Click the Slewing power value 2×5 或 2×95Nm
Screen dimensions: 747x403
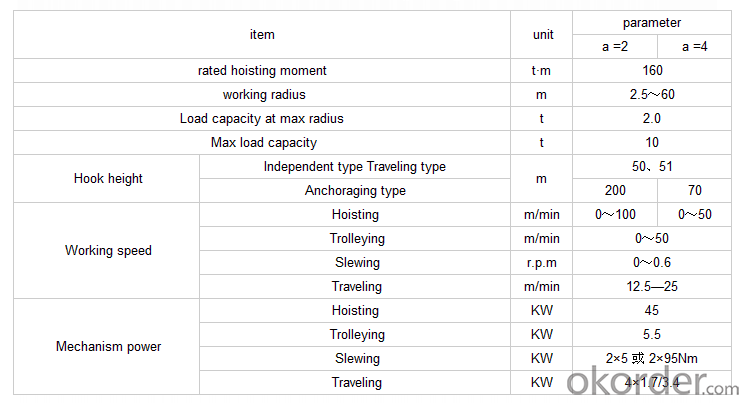coord(652,358)
